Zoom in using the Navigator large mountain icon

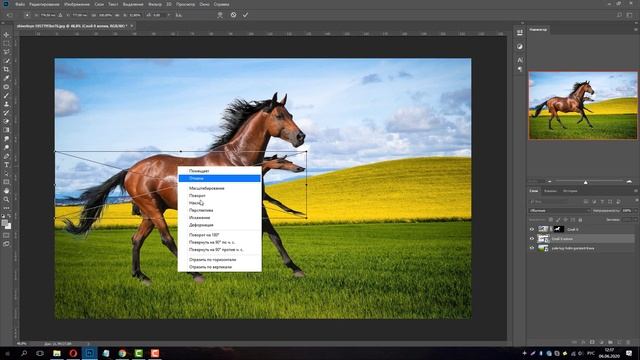[629, 182]
